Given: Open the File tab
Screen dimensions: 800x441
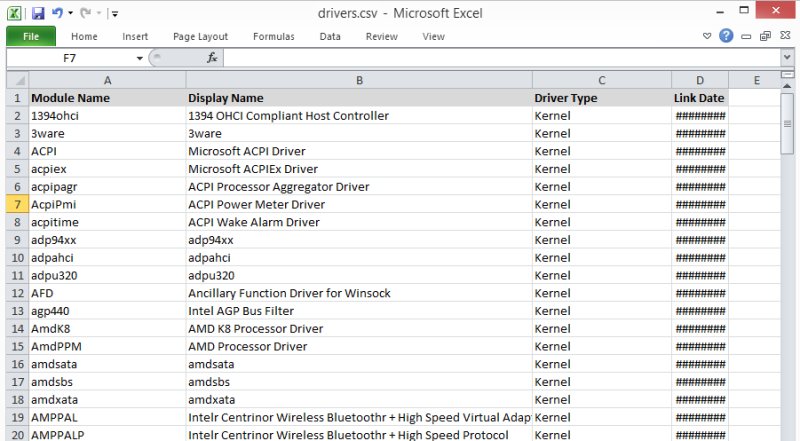Looking at the screenshot, I should click(x=30, y=36).
